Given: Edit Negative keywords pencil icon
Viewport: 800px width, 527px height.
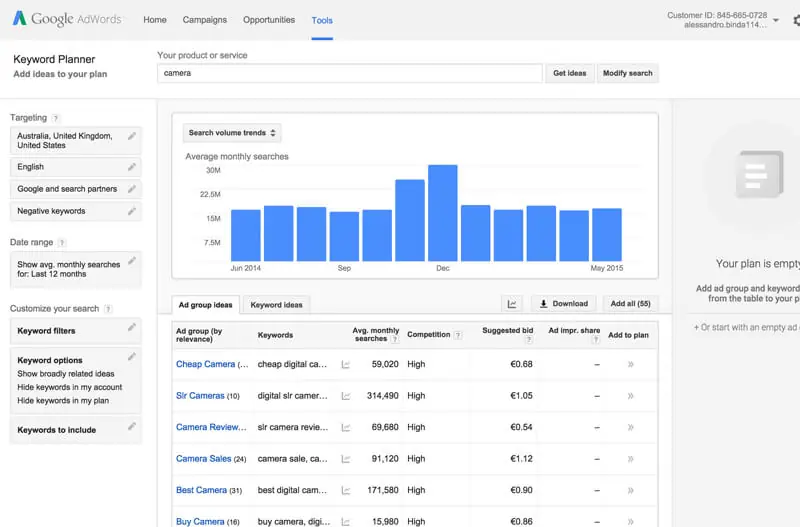Looking at the screenshot, I should coord(132,211).
